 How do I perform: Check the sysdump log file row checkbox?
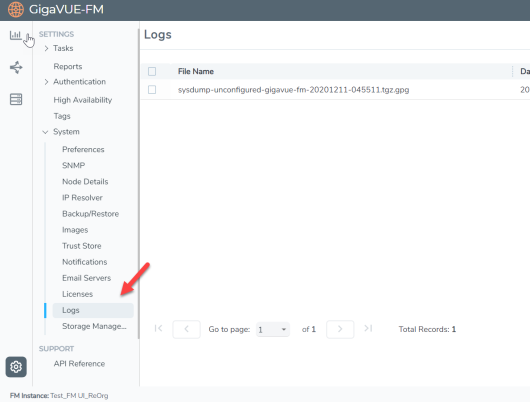point(152,90)
